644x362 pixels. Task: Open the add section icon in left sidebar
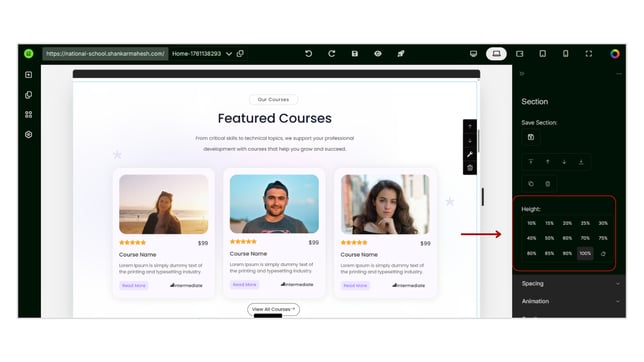28,75
